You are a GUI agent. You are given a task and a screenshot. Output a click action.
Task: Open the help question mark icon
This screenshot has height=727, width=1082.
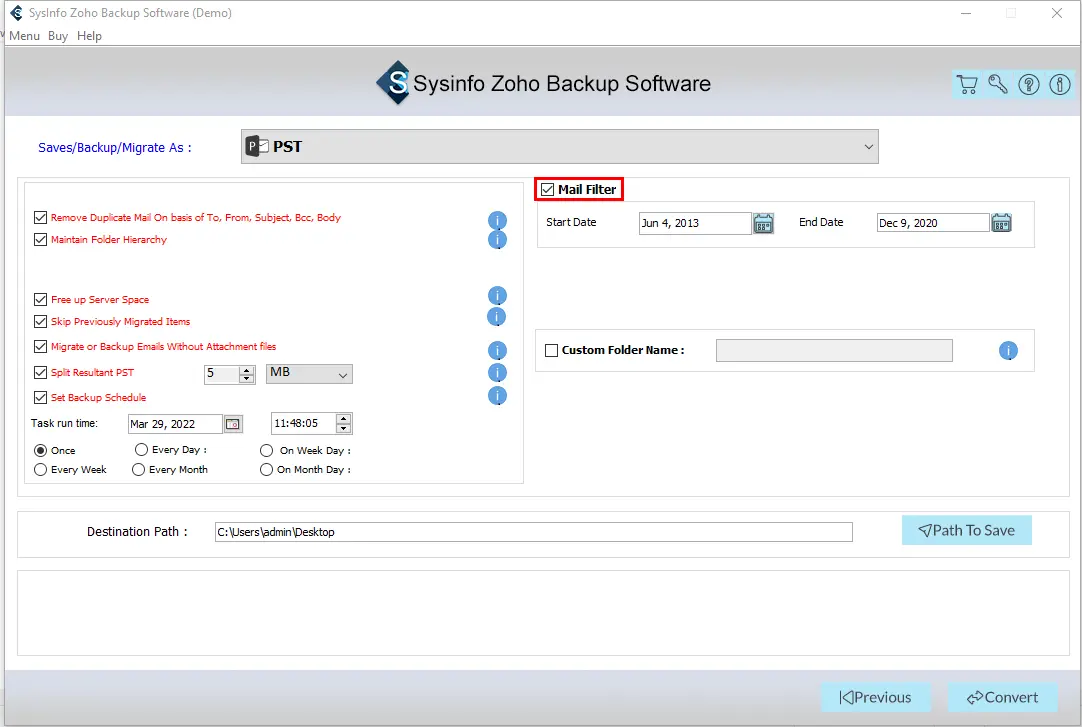pos(1029,85)
